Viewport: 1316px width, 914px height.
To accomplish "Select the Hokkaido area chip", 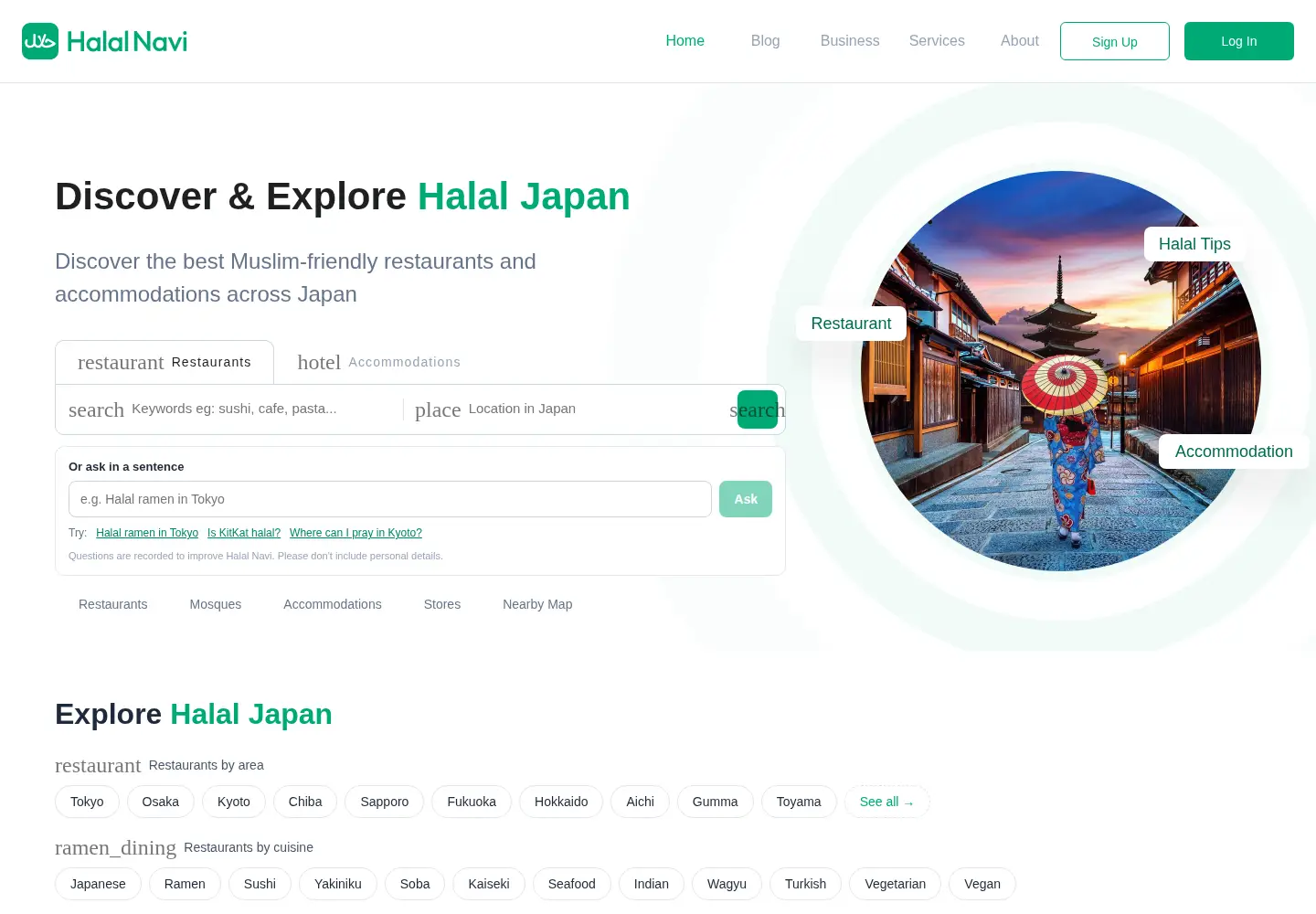I will coord(561,802).
